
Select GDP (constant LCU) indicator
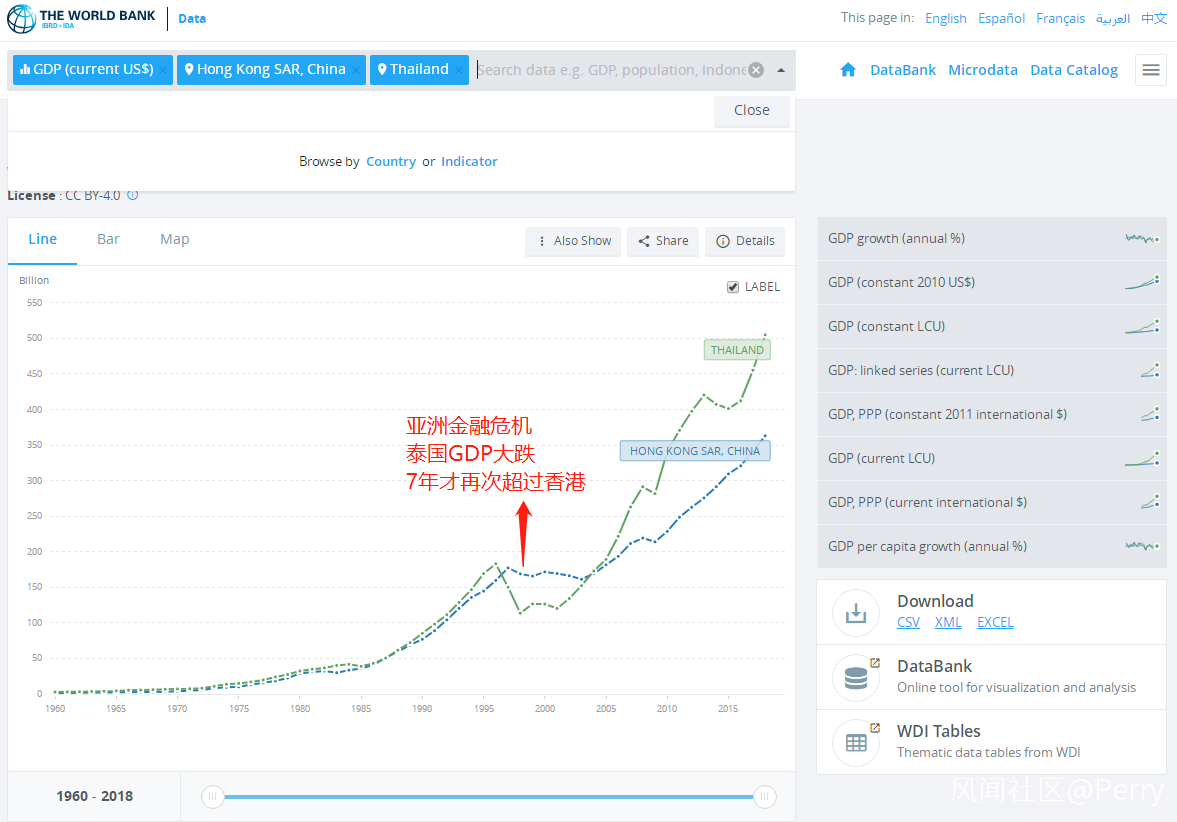click(x=992, y=327)
